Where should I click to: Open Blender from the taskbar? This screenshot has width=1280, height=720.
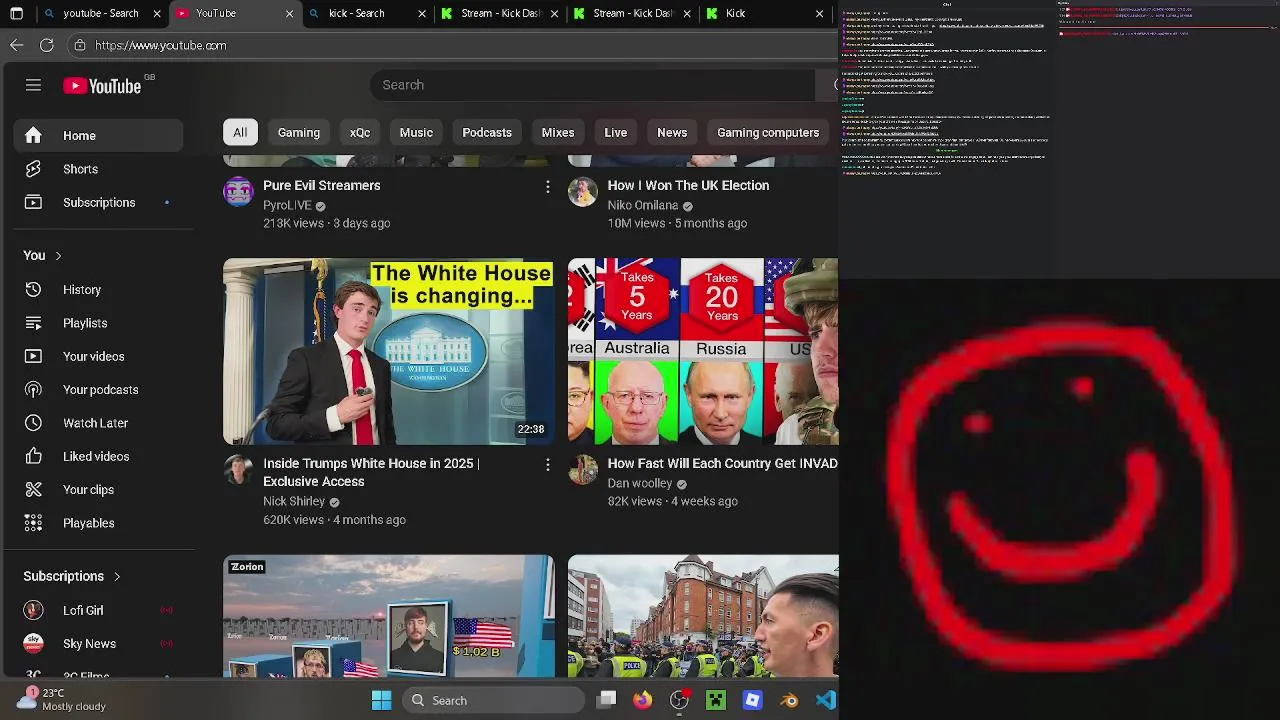point(789,700)
